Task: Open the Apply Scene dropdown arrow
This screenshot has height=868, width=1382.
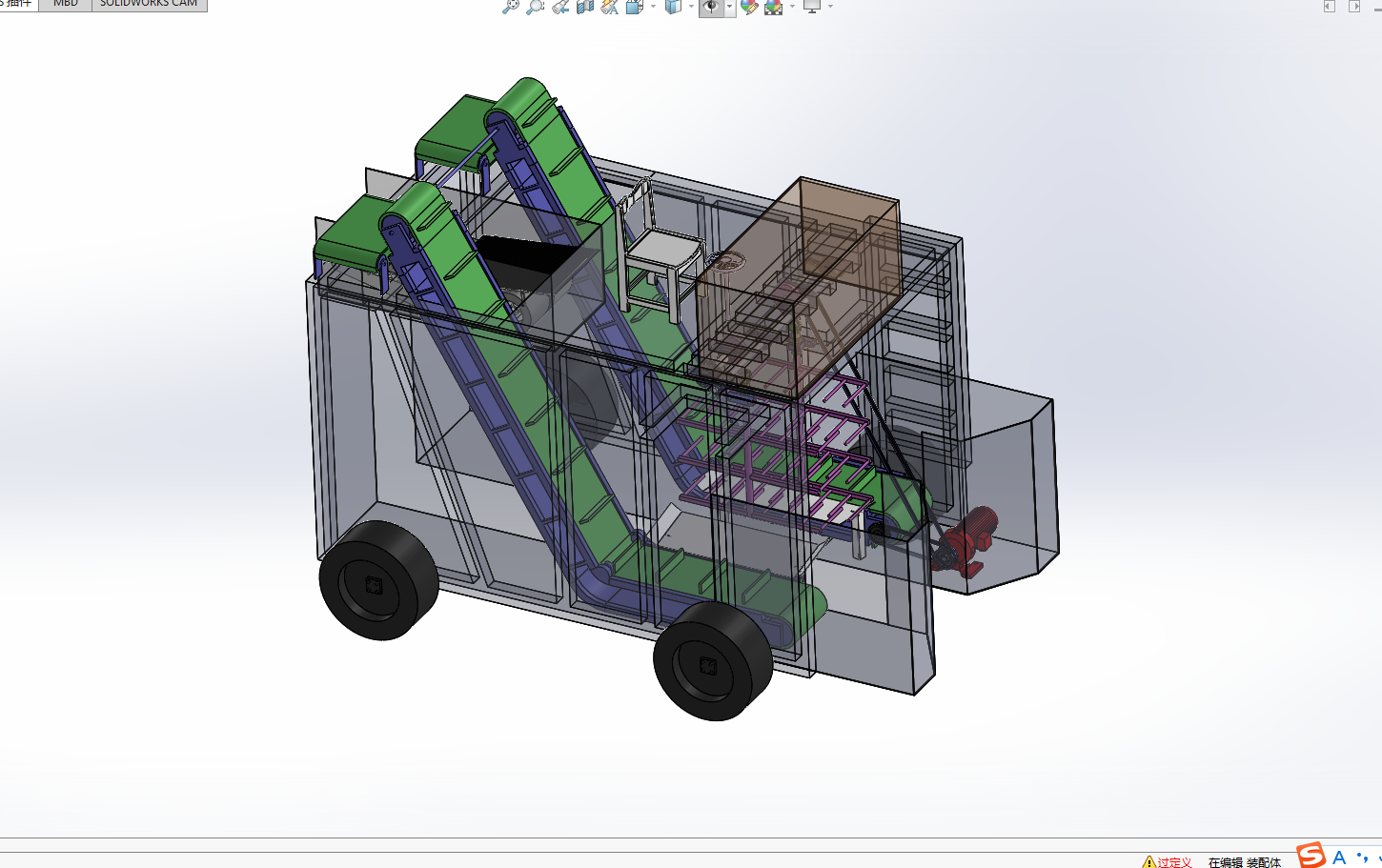Action: [792, 7]
